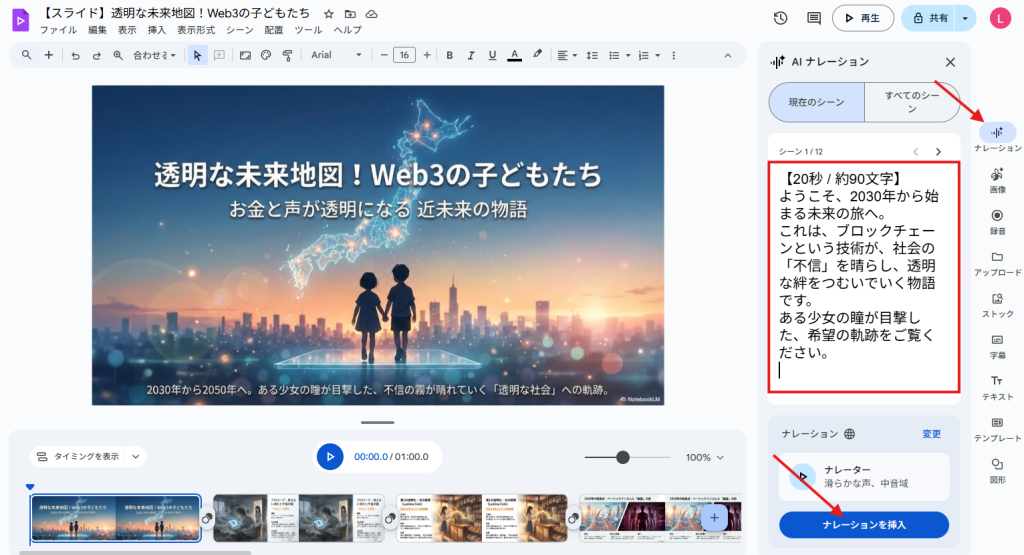Star this video with the star icon
1024x555 pixels.
pyautogui.click(x=329, y=14)
